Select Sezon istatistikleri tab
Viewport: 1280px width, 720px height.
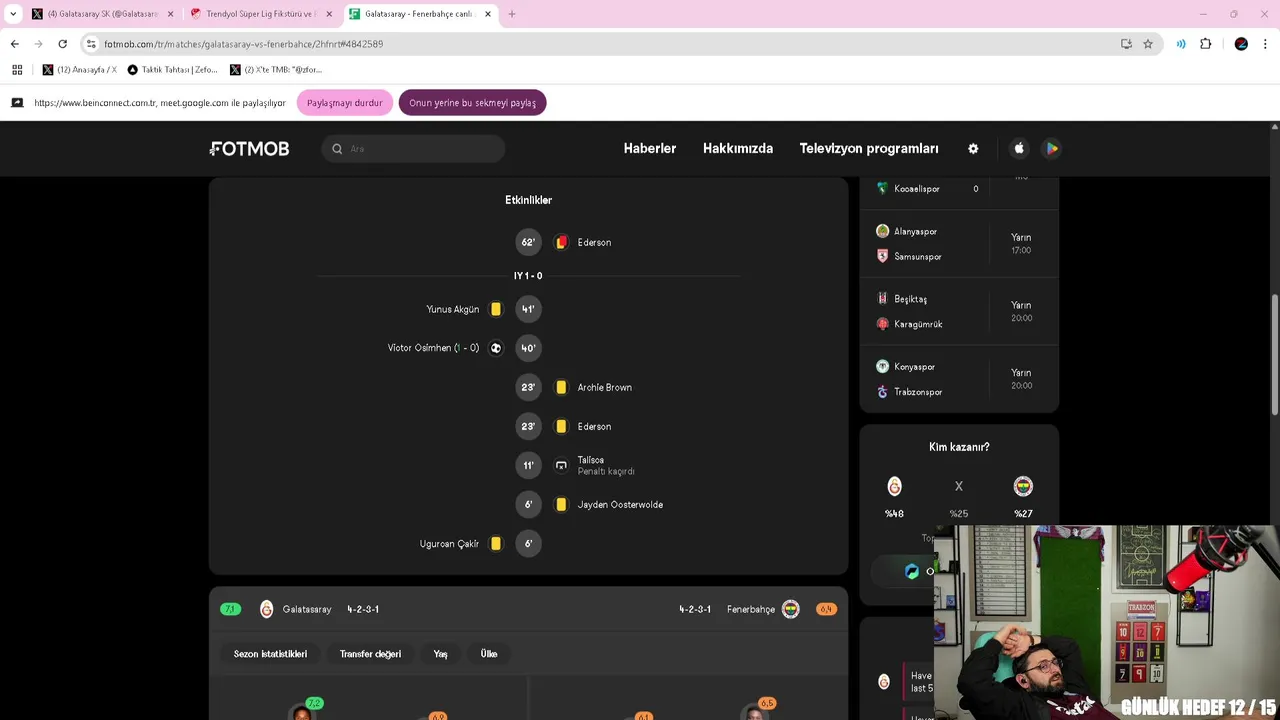point(270,654)
